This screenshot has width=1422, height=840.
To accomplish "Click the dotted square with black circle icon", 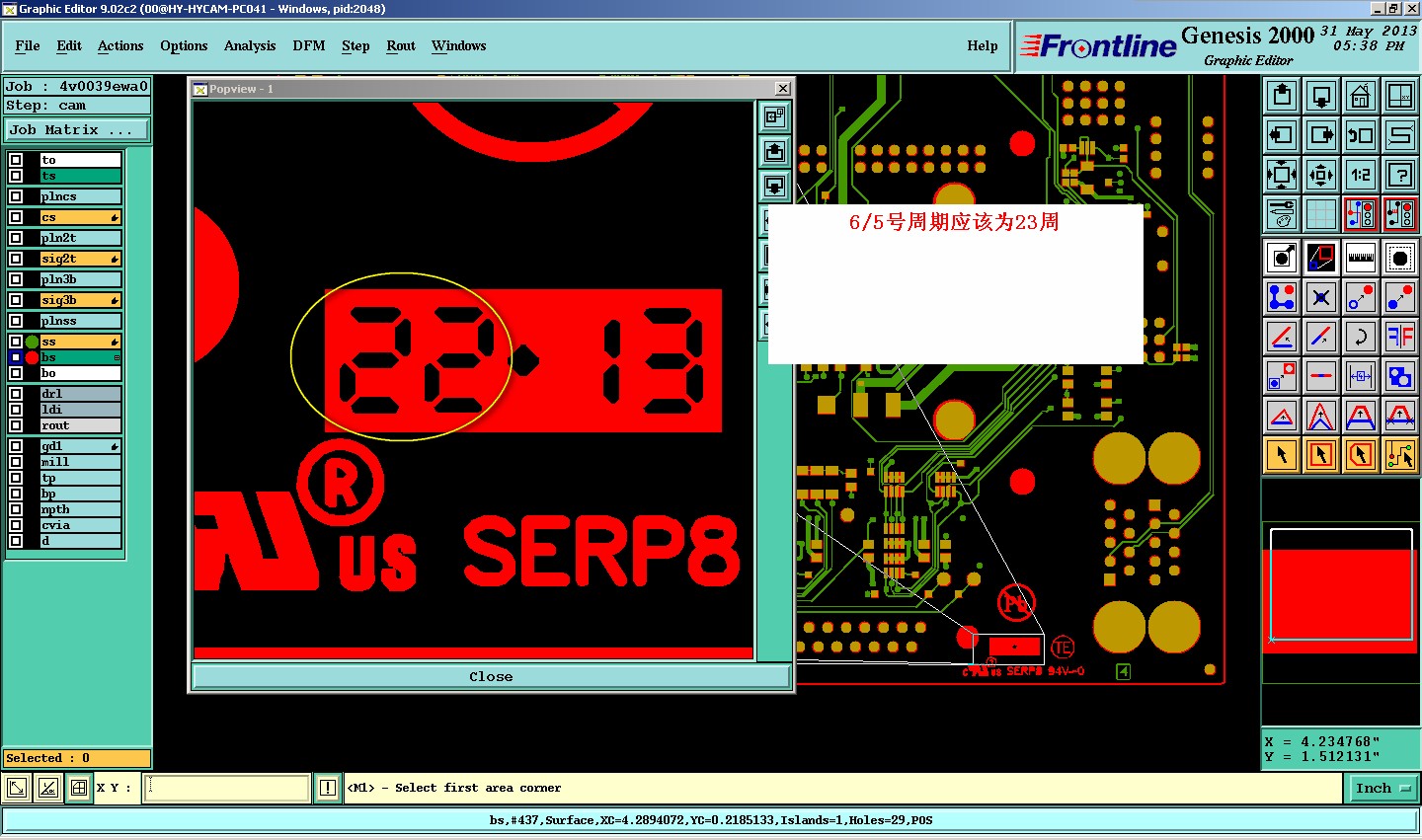I will tap(1400, 258).
